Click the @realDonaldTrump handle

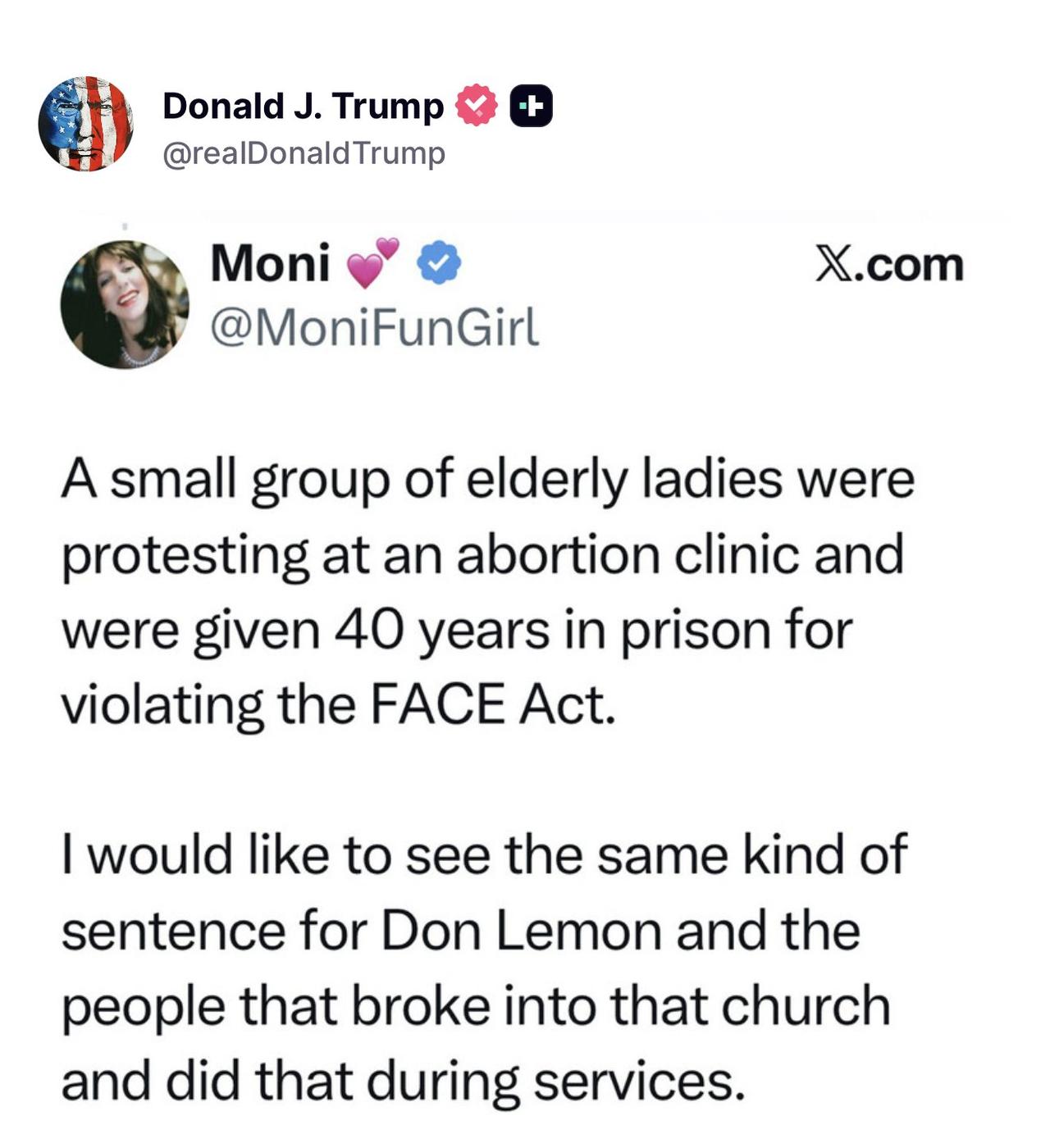click(x=304, y=153)
